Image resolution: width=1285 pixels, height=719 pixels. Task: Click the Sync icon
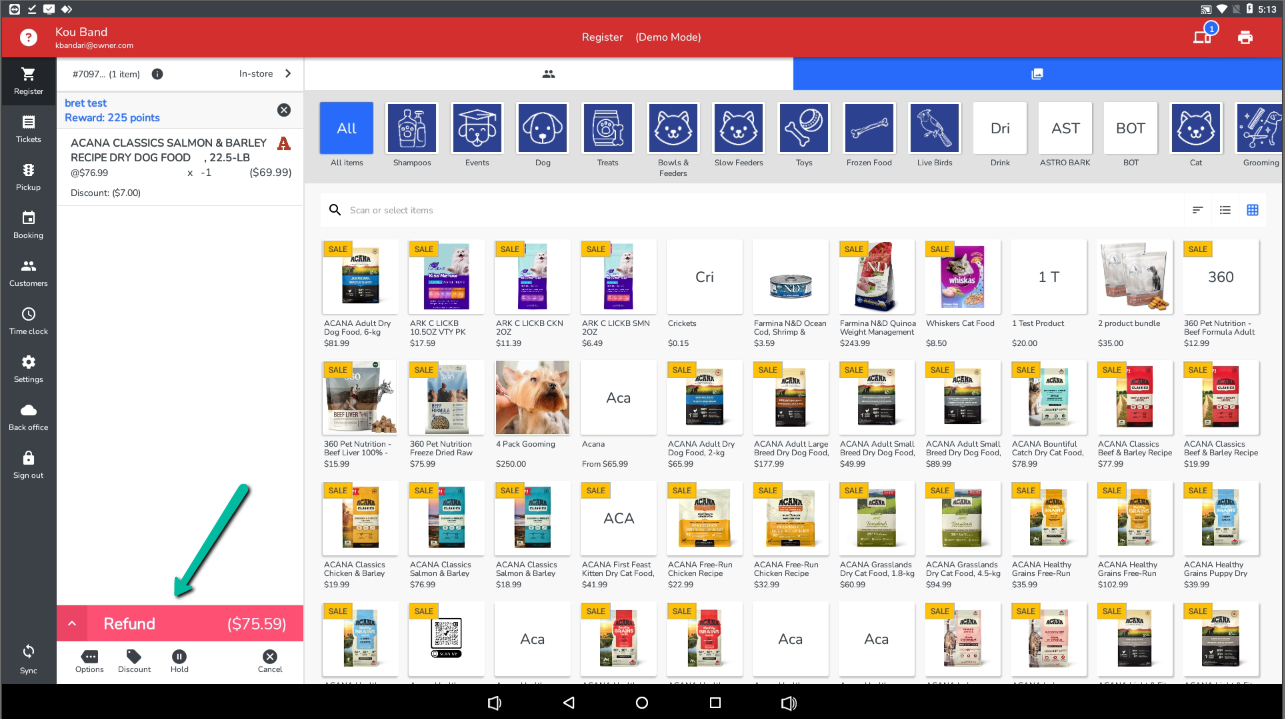tap(28, 657)
